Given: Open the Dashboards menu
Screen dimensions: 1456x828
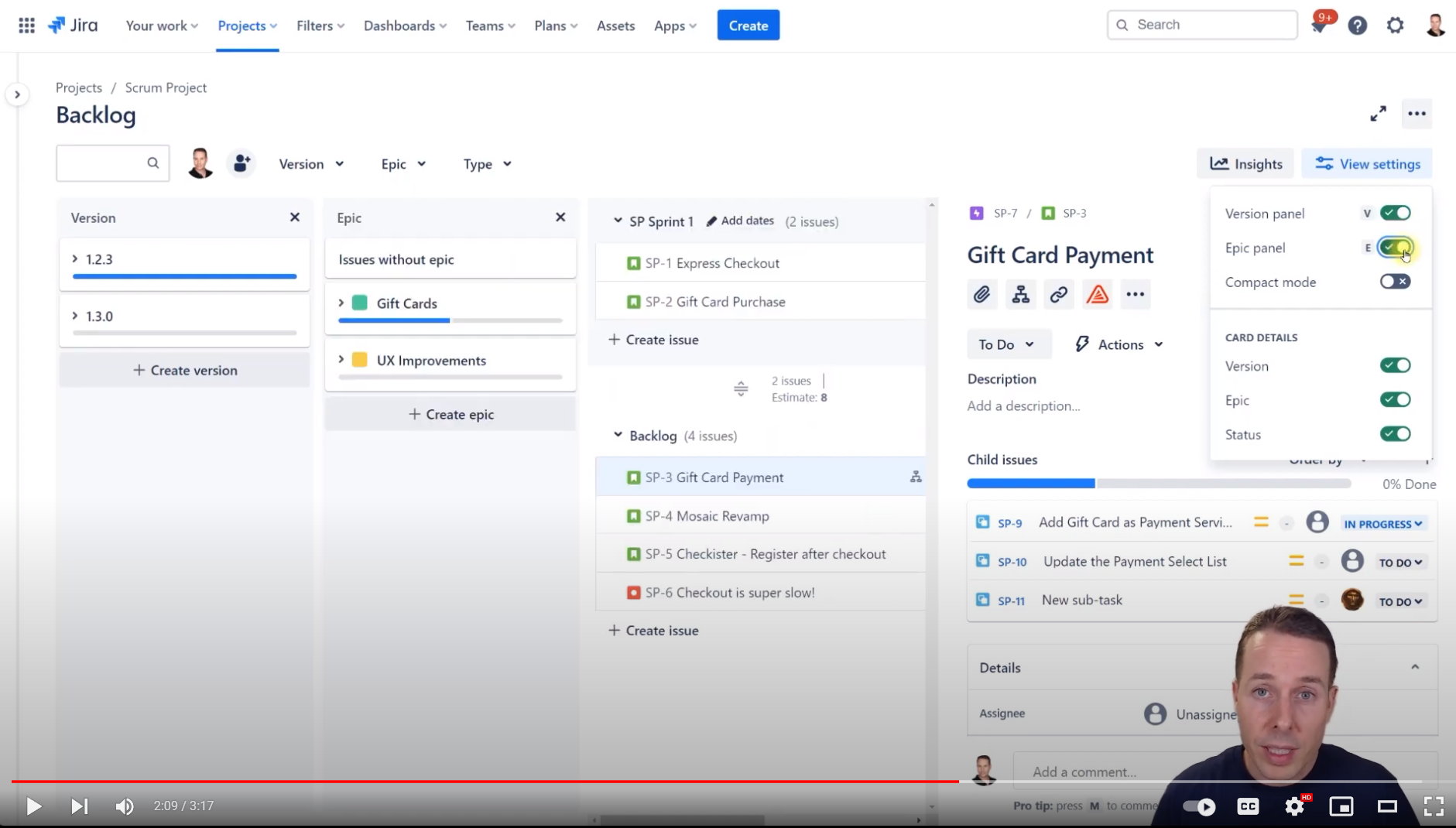Looking at the screenshot, I should pos(405,26).
